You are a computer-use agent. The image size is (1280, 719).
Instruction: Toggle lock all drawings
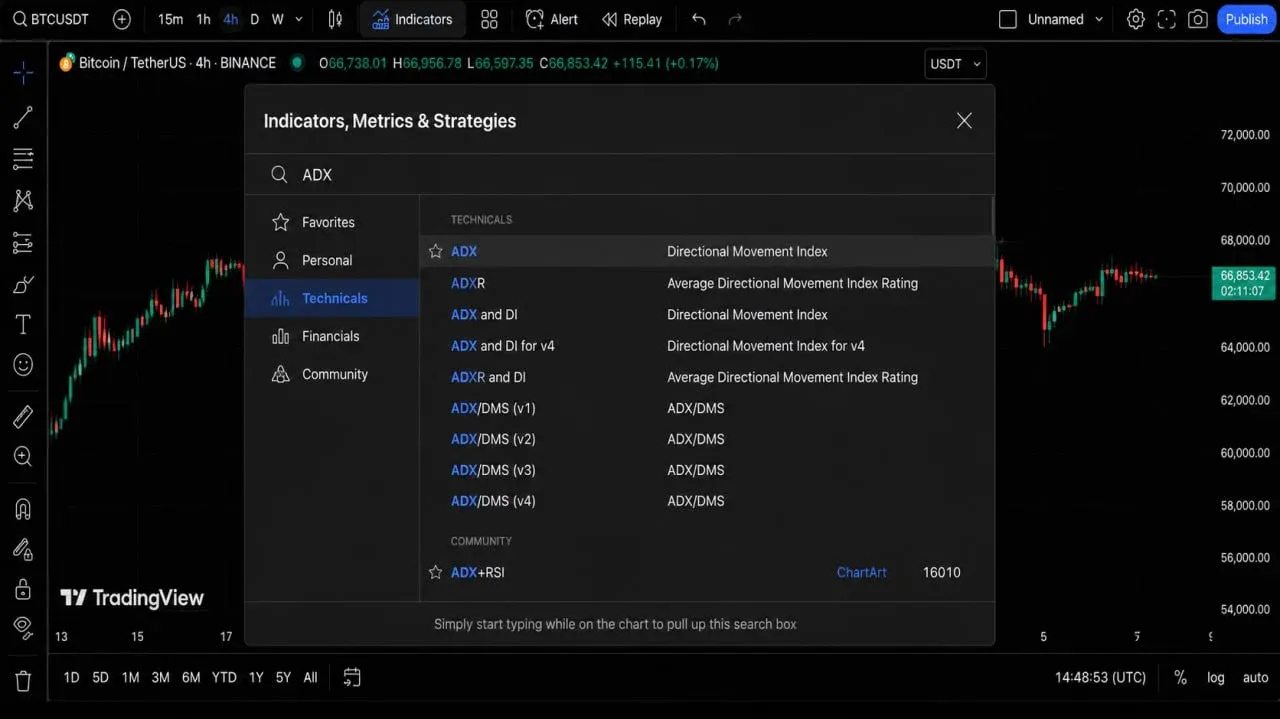pos(23,590)
